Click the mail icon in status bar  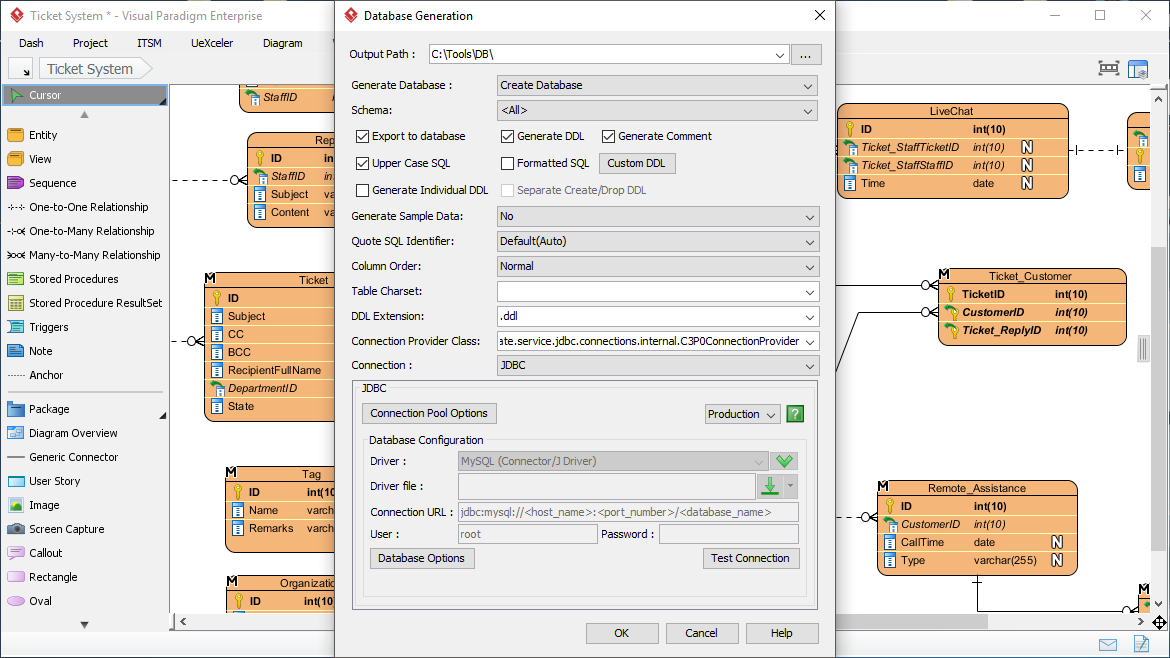(x=1108, y=645)
